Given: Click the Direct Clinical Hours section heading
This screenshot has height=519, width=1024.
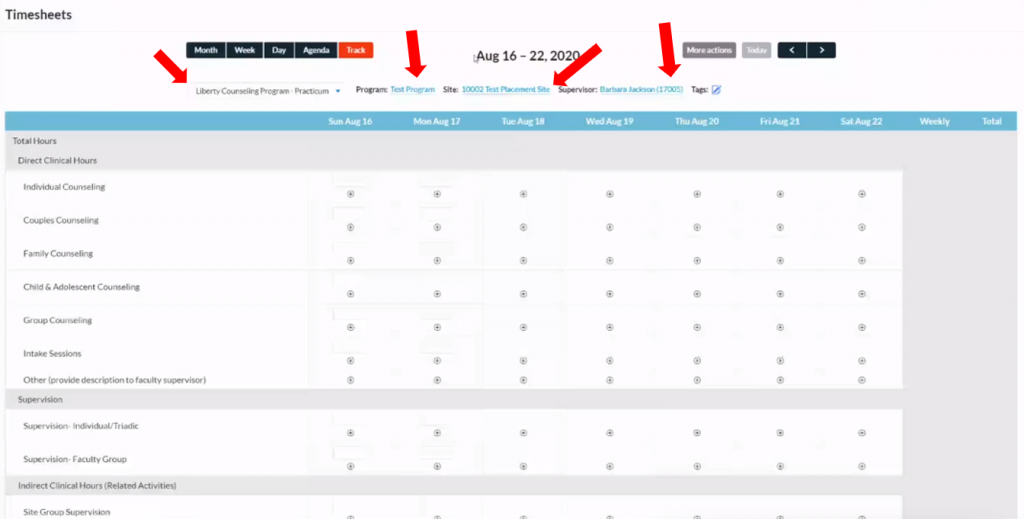Looking at the screenshot, I should (57, 160).
